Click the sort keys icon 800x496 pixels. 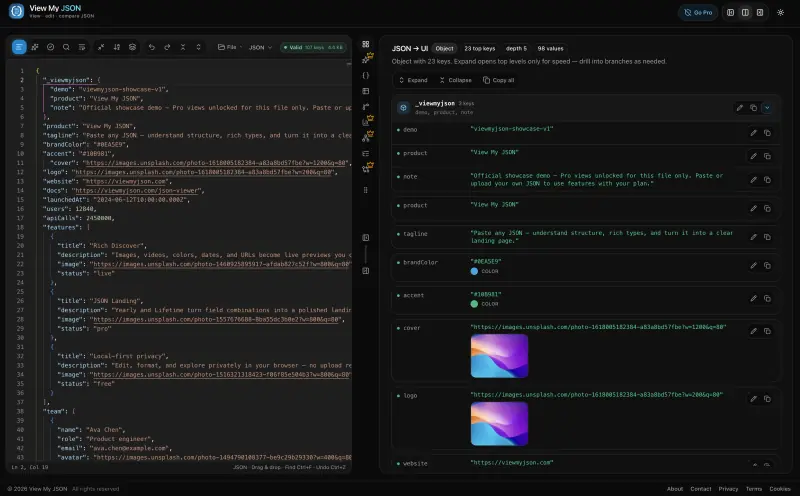click(x=117, y=47)
